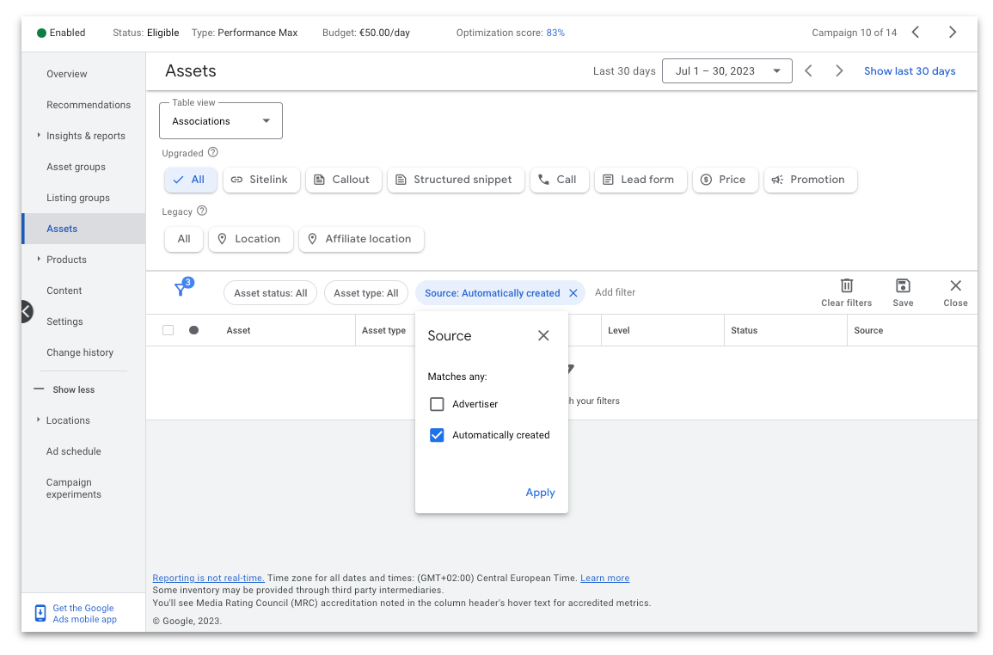Uncheck the Automatically created checkbox
The image size is (993, 655).
[x=437, y=435]
